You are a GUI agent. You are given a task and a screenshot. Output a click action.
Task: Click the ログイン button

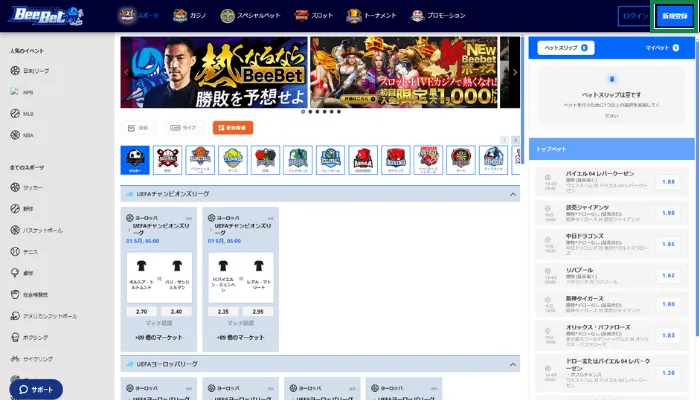click(634, 16)
